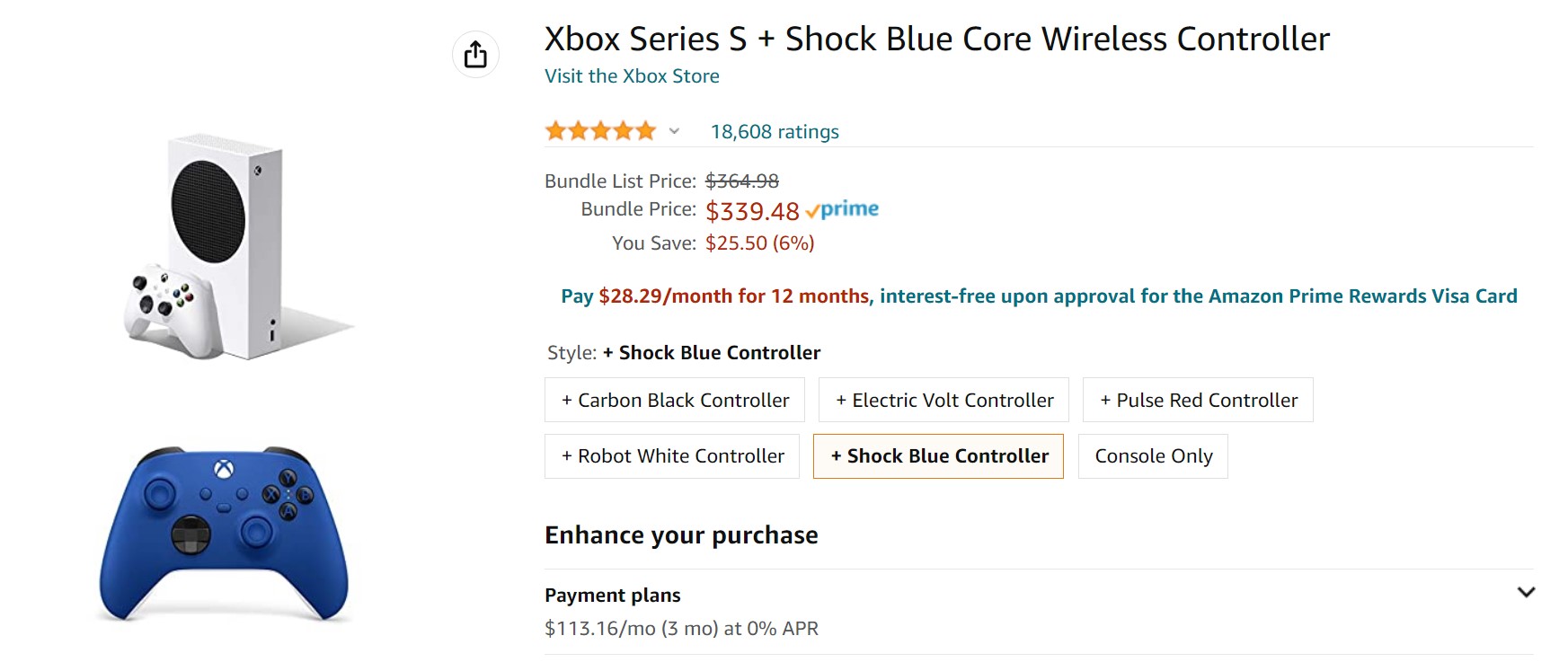Expand Payment plans with the chevron arrow
Image resolution: width=1568 pixels, height=671 pixels.
(x=1525, y=593)
